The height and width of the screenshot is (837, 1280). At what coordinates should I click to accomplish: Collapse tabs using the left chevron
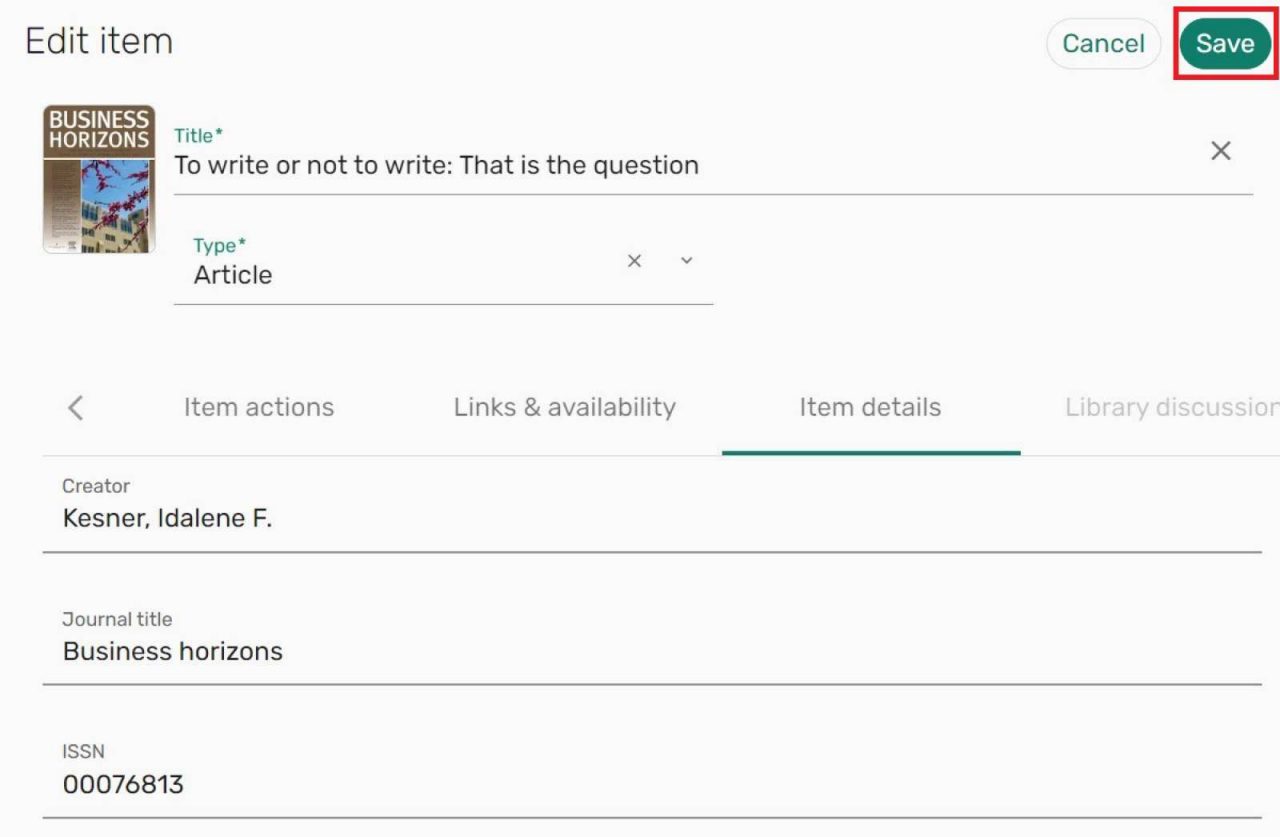click(76, 407)
